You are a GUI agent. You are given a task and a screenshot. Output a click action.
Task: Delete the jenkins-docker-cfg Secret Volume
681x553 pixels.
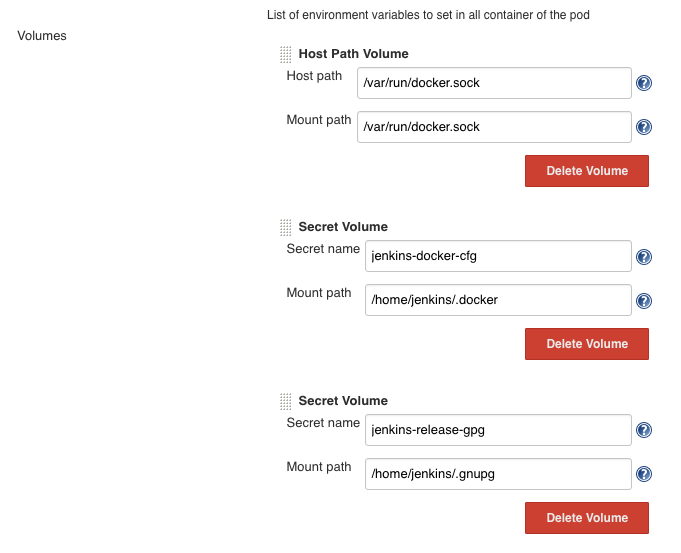pyautogui.click(x=587, y=344)
